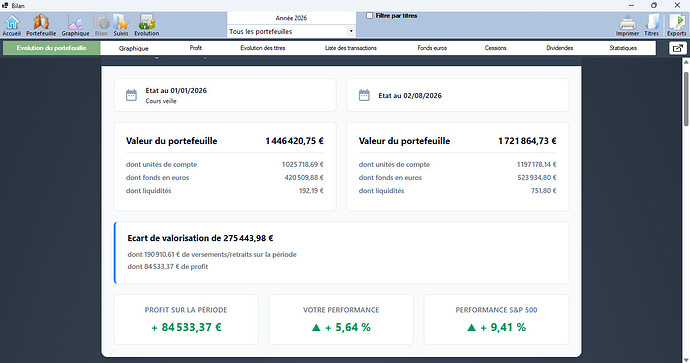This screenshot has height=363, width=690.
Task: Click the scrollbar up arrow
Action: click(686, 62)
